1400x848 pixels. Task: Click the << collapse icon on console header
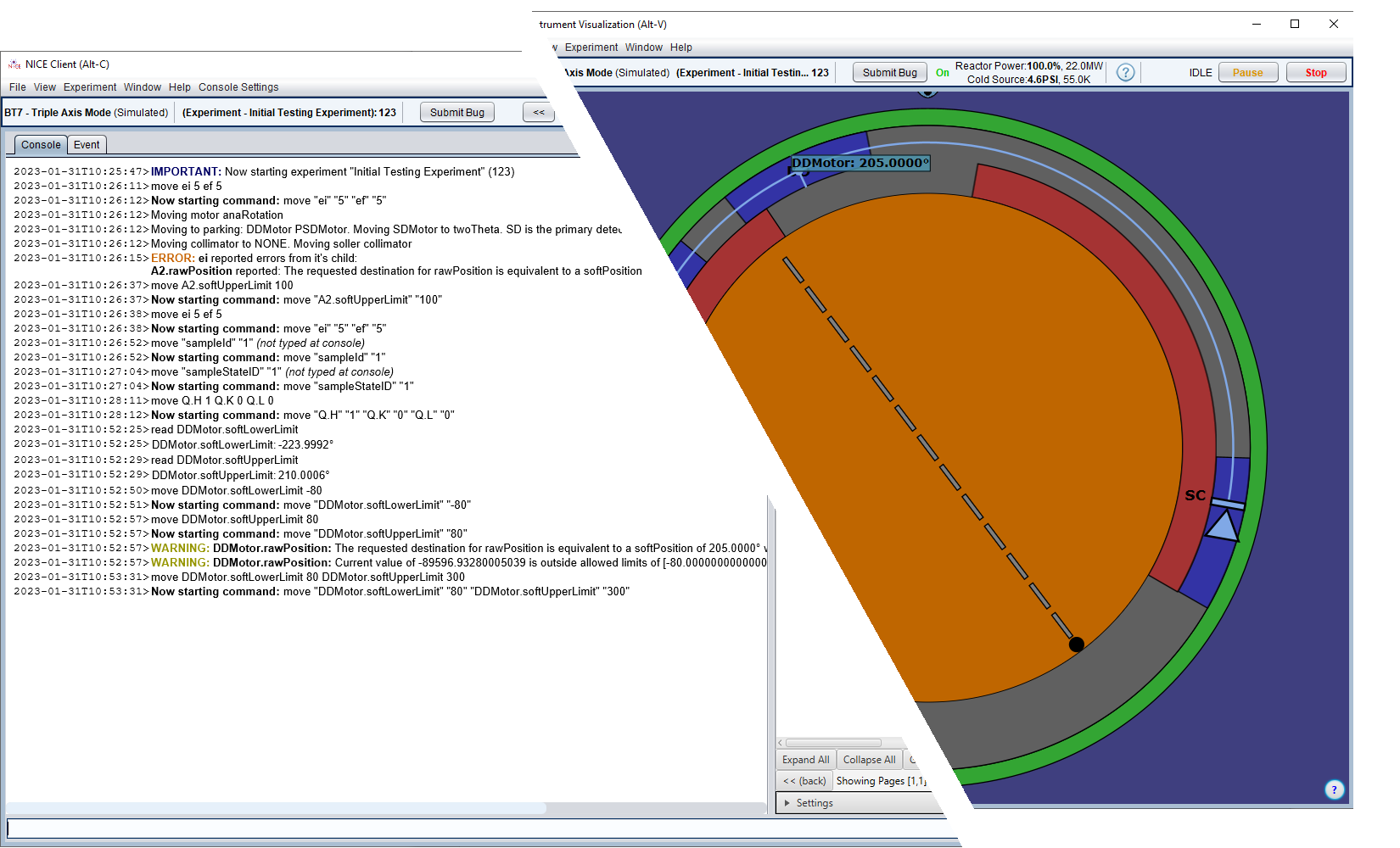[538, 112]
